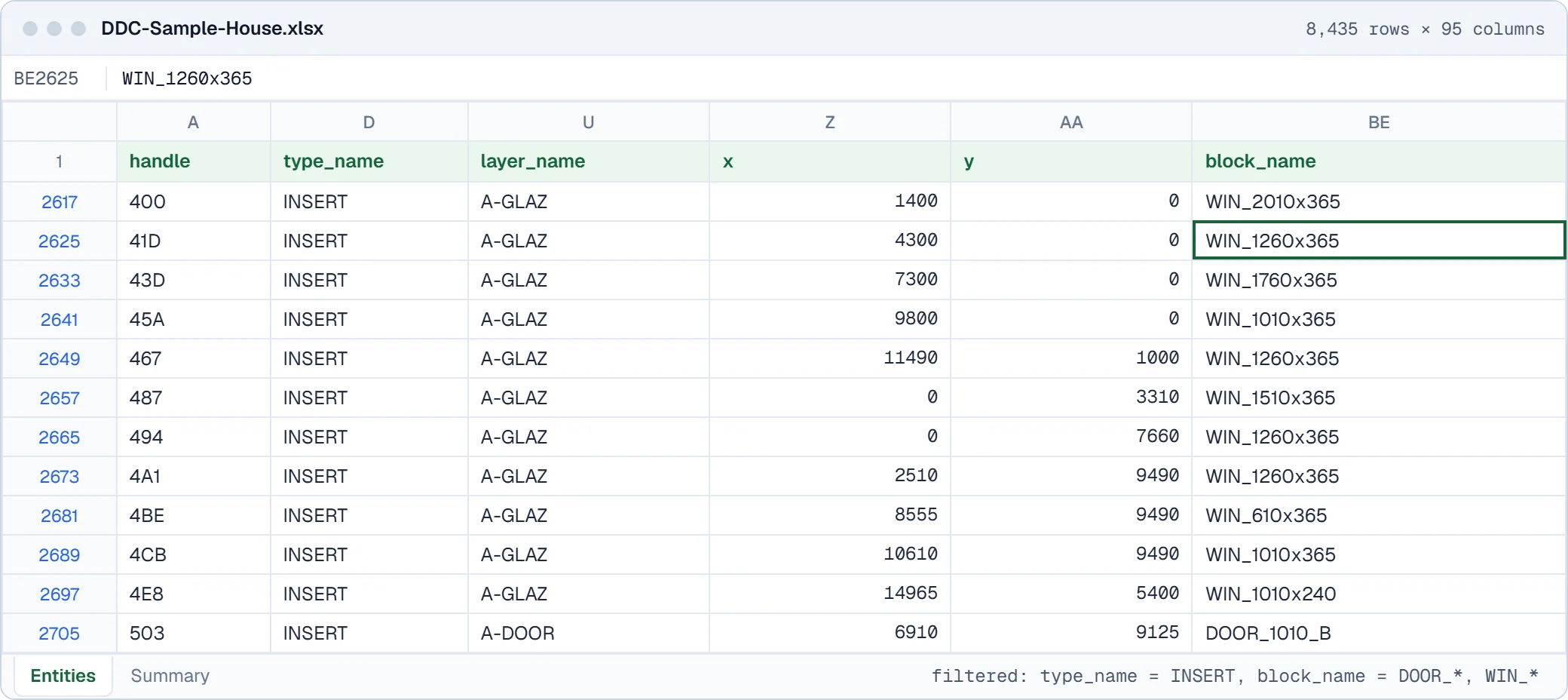
Task: Click handle cell 41D
Action: coord(194,241)
